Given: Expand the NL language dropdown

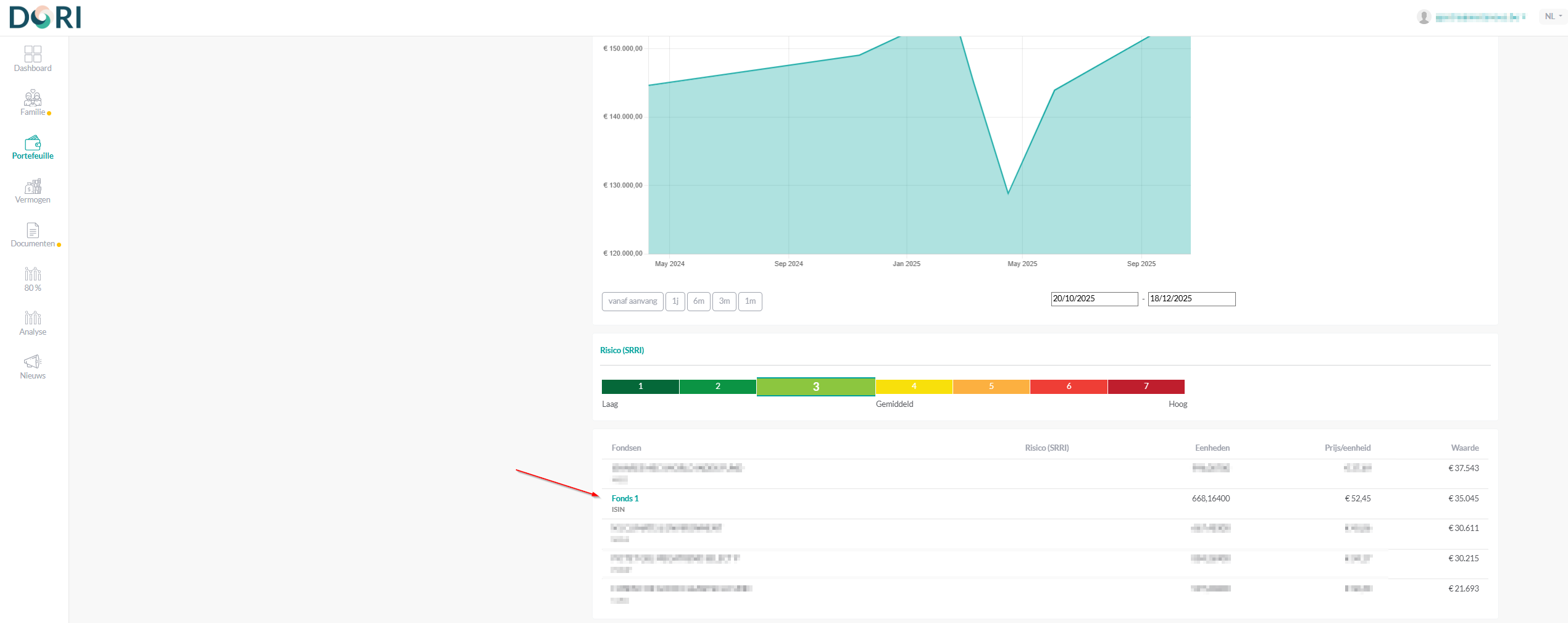Looking at the screenshot, I should [x=1553, y=17].
